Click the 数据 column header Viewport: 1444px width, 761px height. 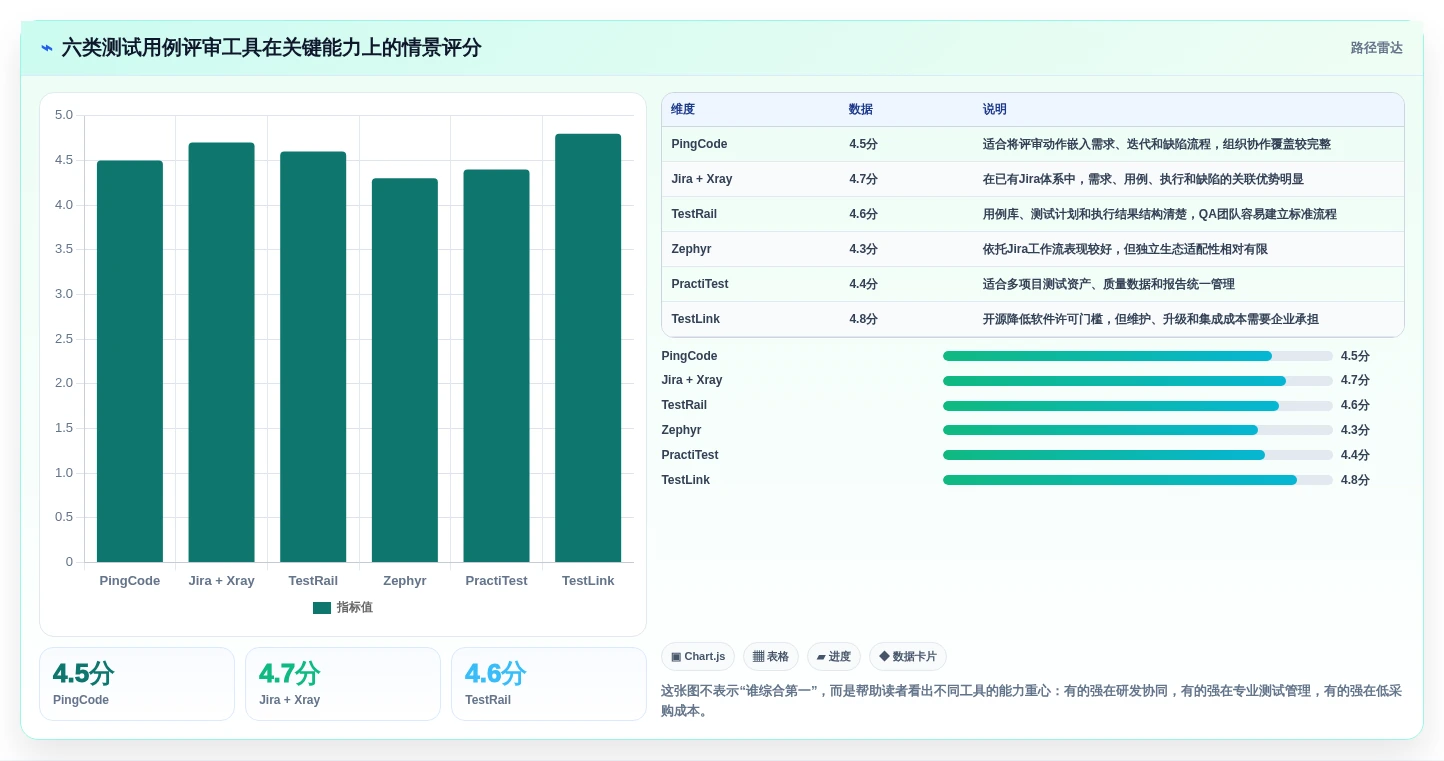click(861, 109)
